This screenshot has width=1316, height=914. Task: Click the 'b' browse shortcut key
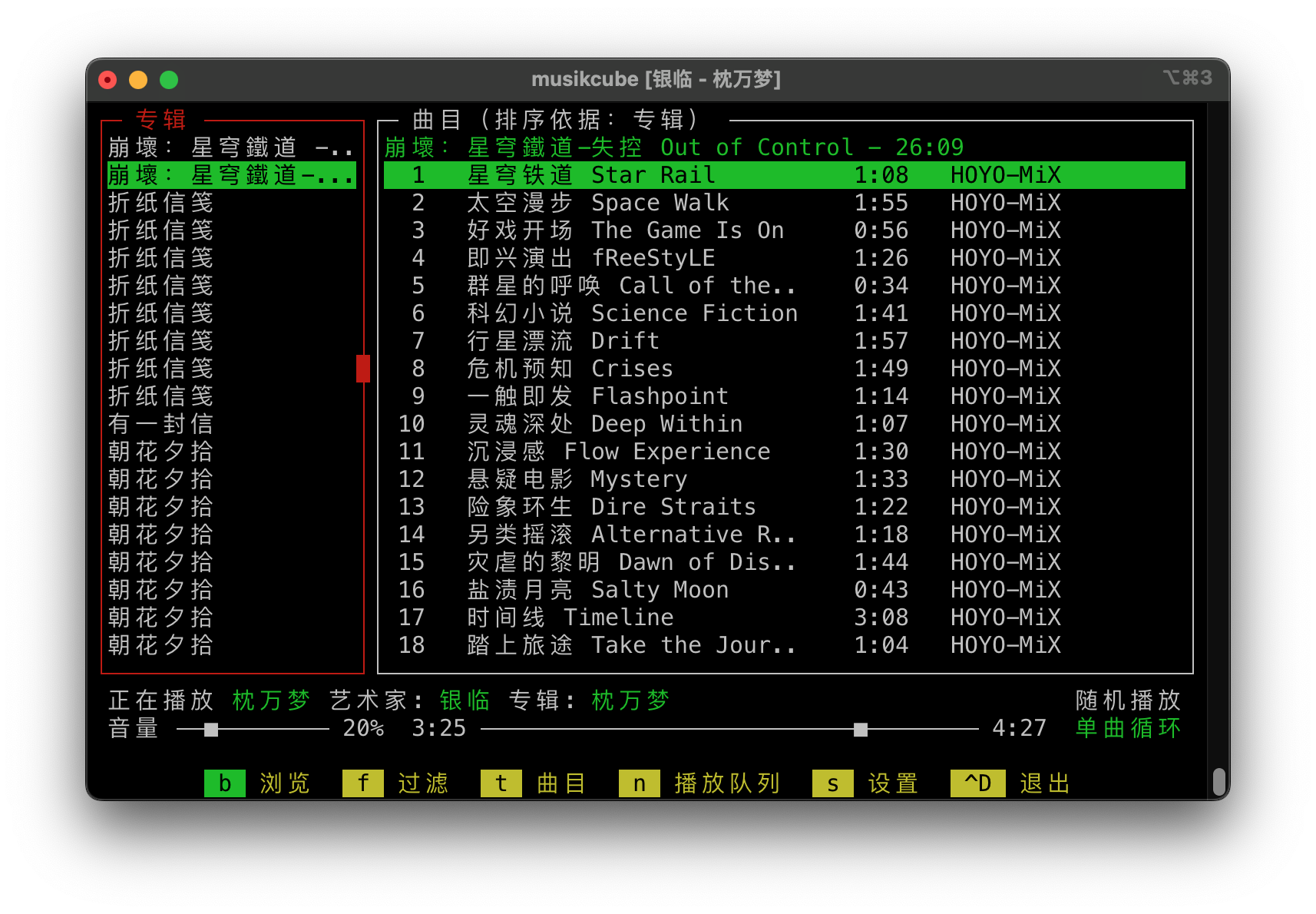point(224,783)
